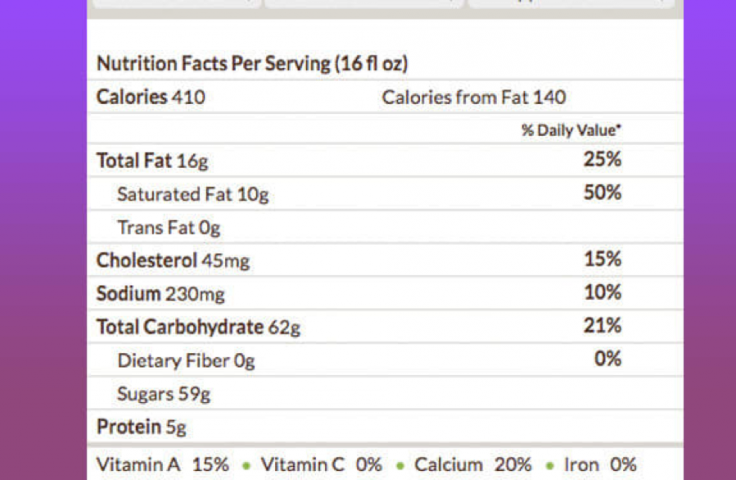Click the Iron 0% entry

[600, 464]
